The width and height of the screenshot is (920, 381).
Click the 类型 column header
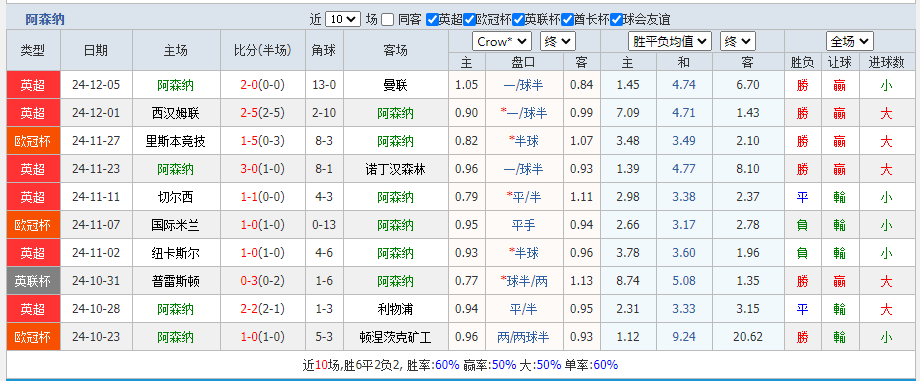(x=33, y=50)
